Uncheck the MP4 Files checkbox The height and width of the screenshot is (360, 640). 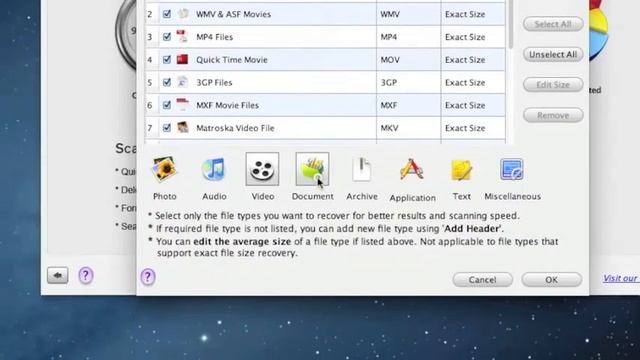tap(167, 37)
